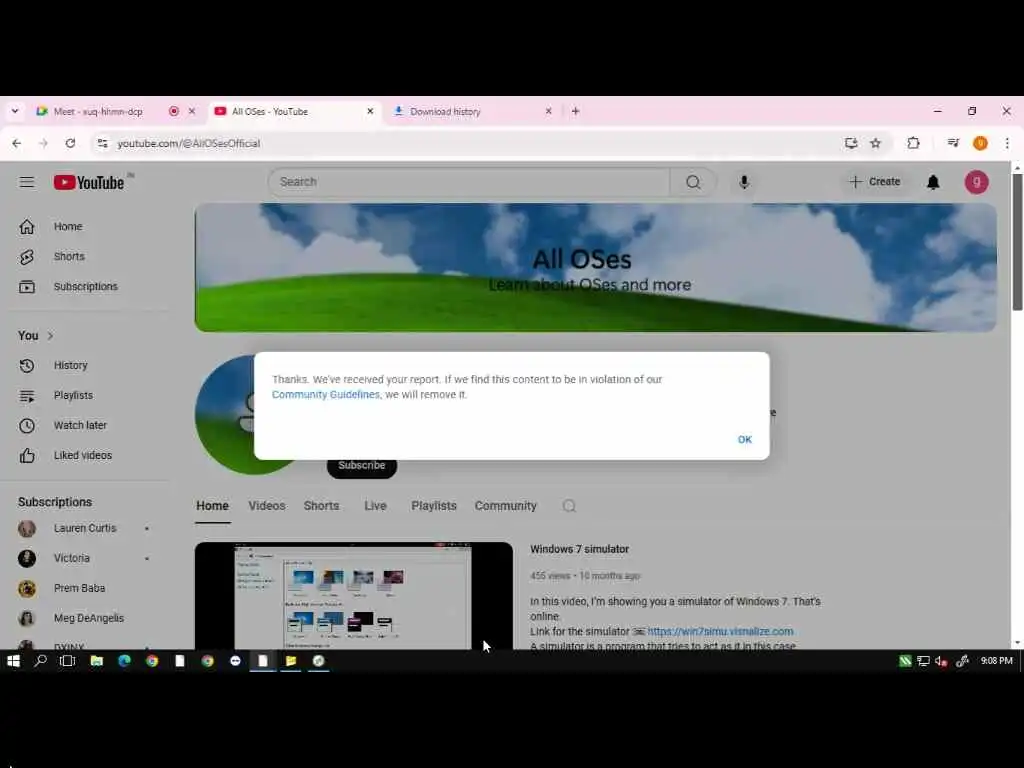Open the account avatar menu in YouTube
Viewport: 1024px width, 768px height.
976,182
